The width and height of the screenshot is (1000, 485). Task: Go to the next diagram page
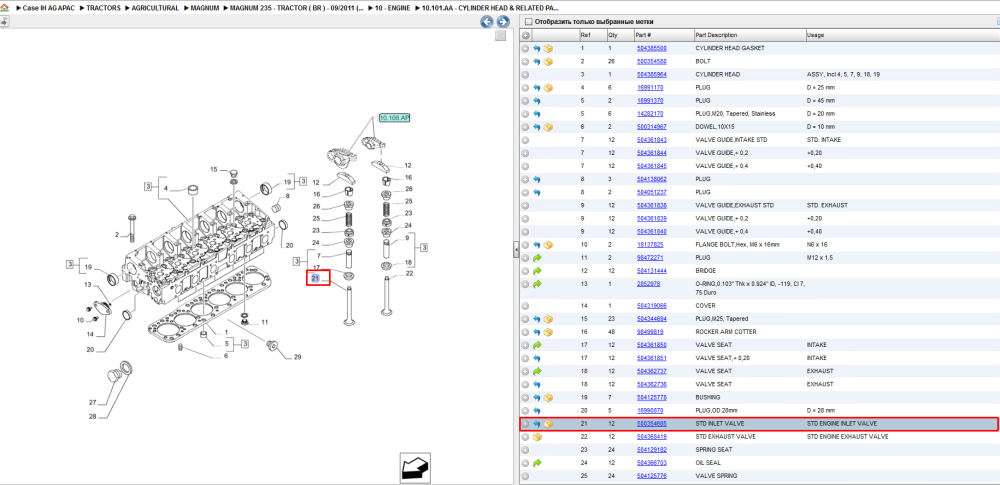502,22
